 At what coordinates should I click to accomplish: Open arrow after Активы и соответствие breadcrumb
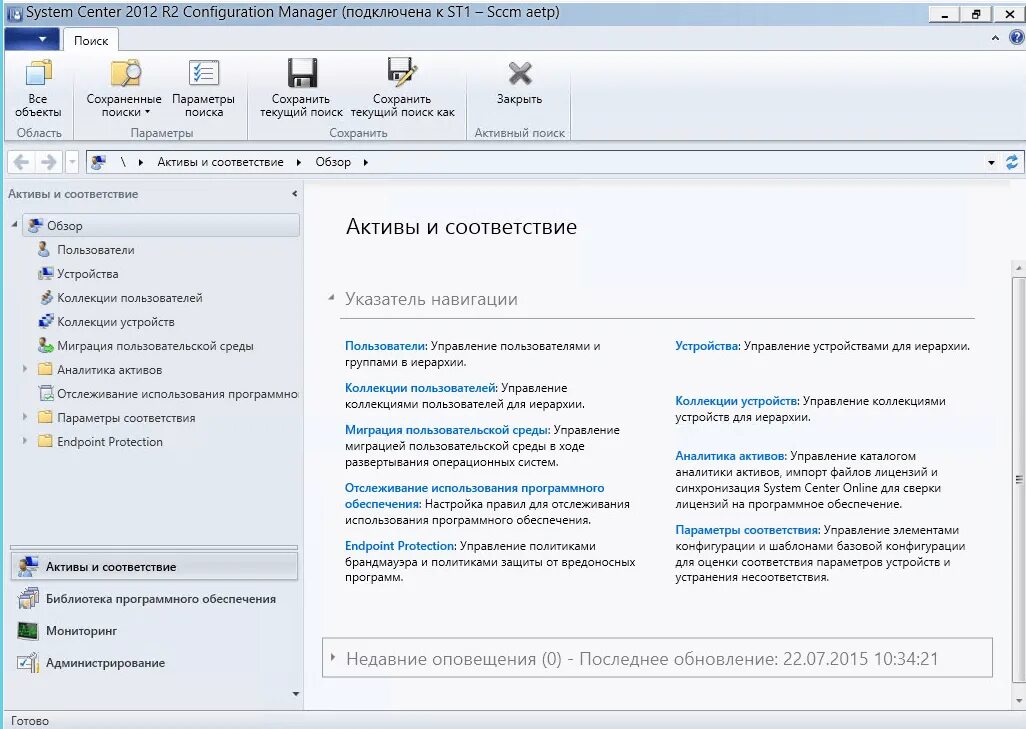point(299,162)
